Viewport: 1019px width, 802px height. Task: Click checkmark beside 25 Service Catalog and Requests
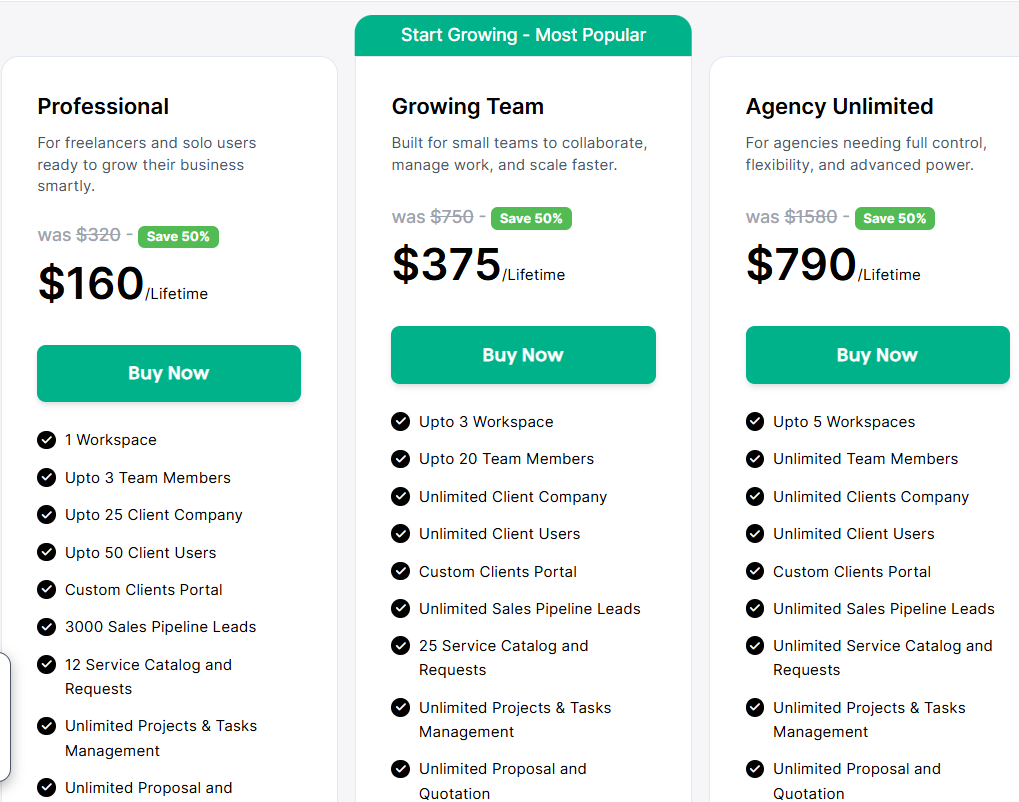coord(401,646)
